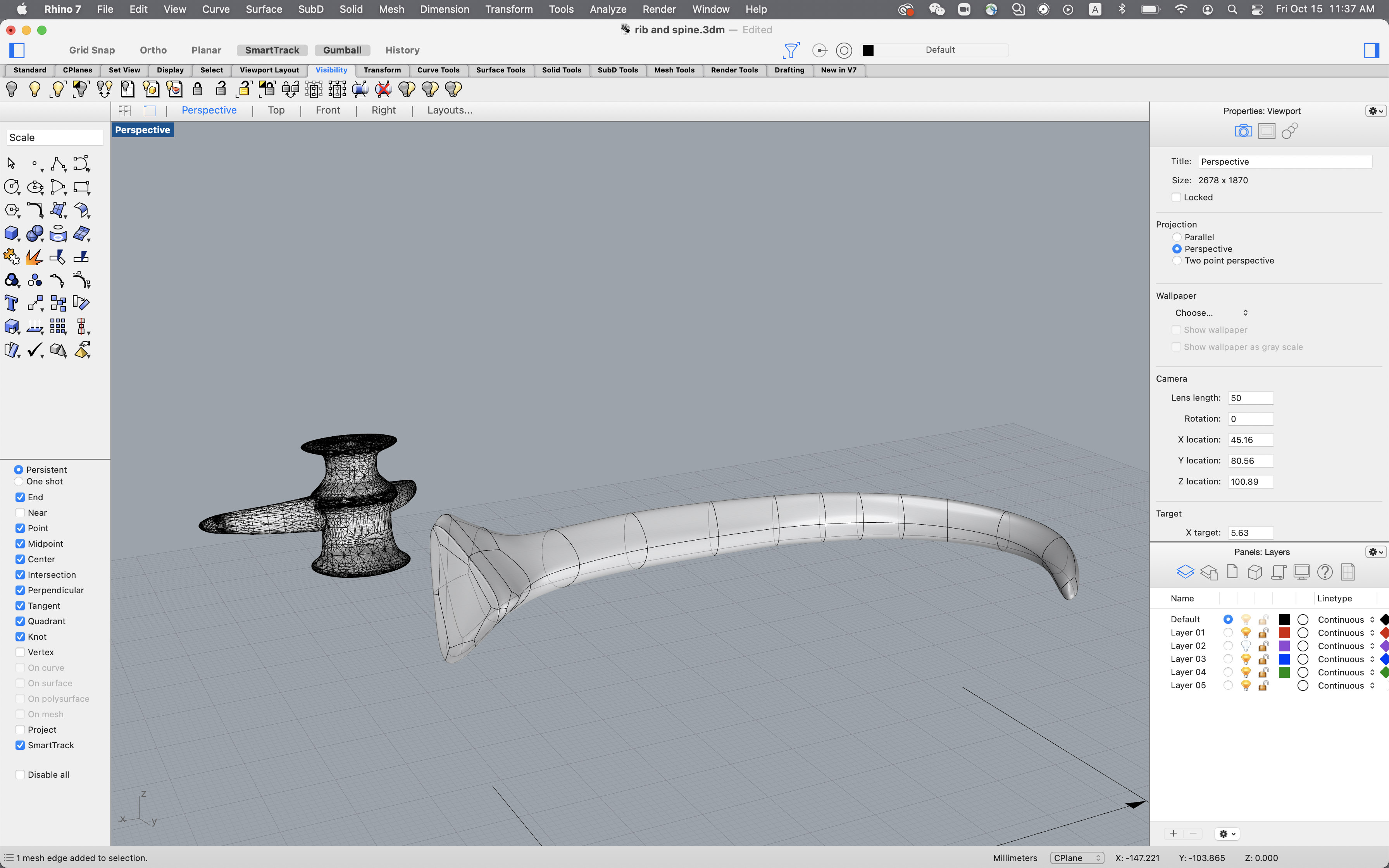Open the Surface menu
Image resolution: width=1389 pixels, height=868 pixels.
pyautogui.click(x=264, y=9)
